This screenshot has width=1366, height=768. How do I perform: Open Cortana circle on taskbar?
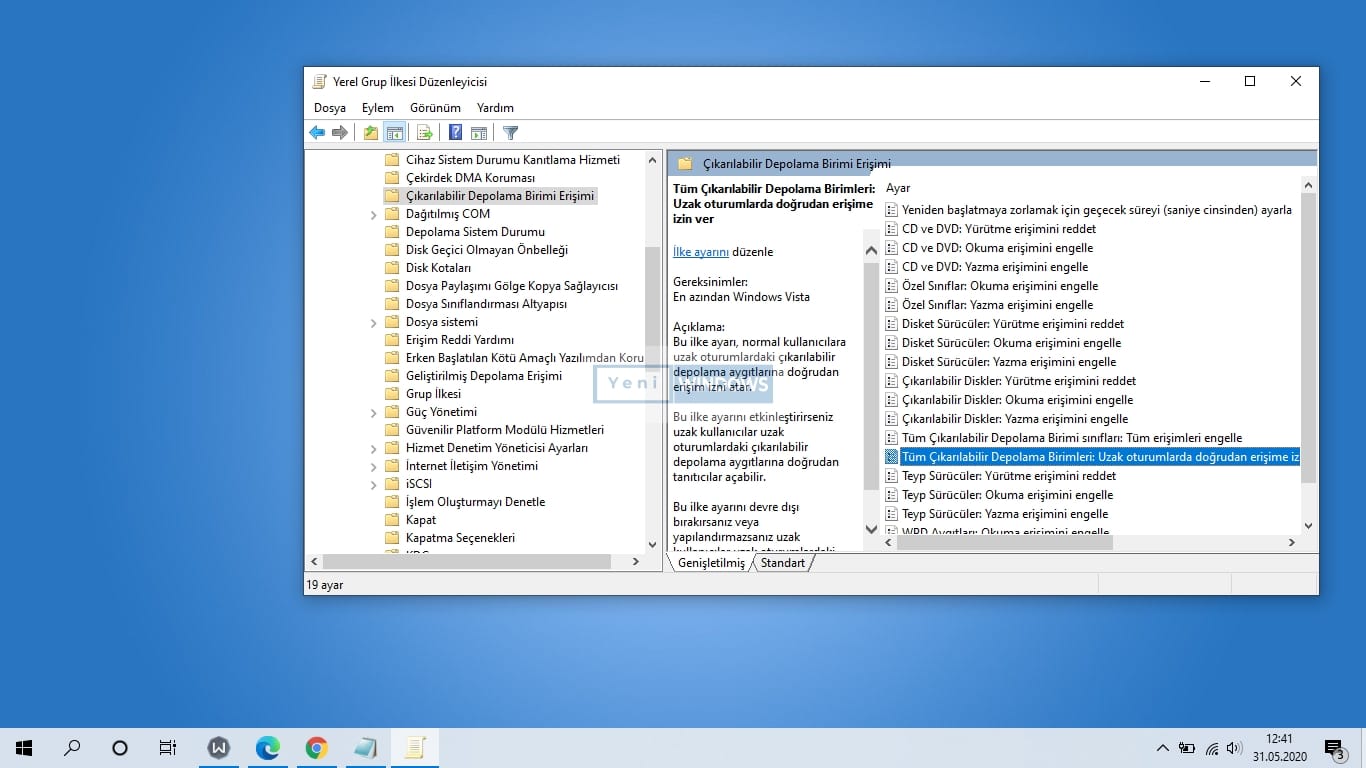click(120, 748)
